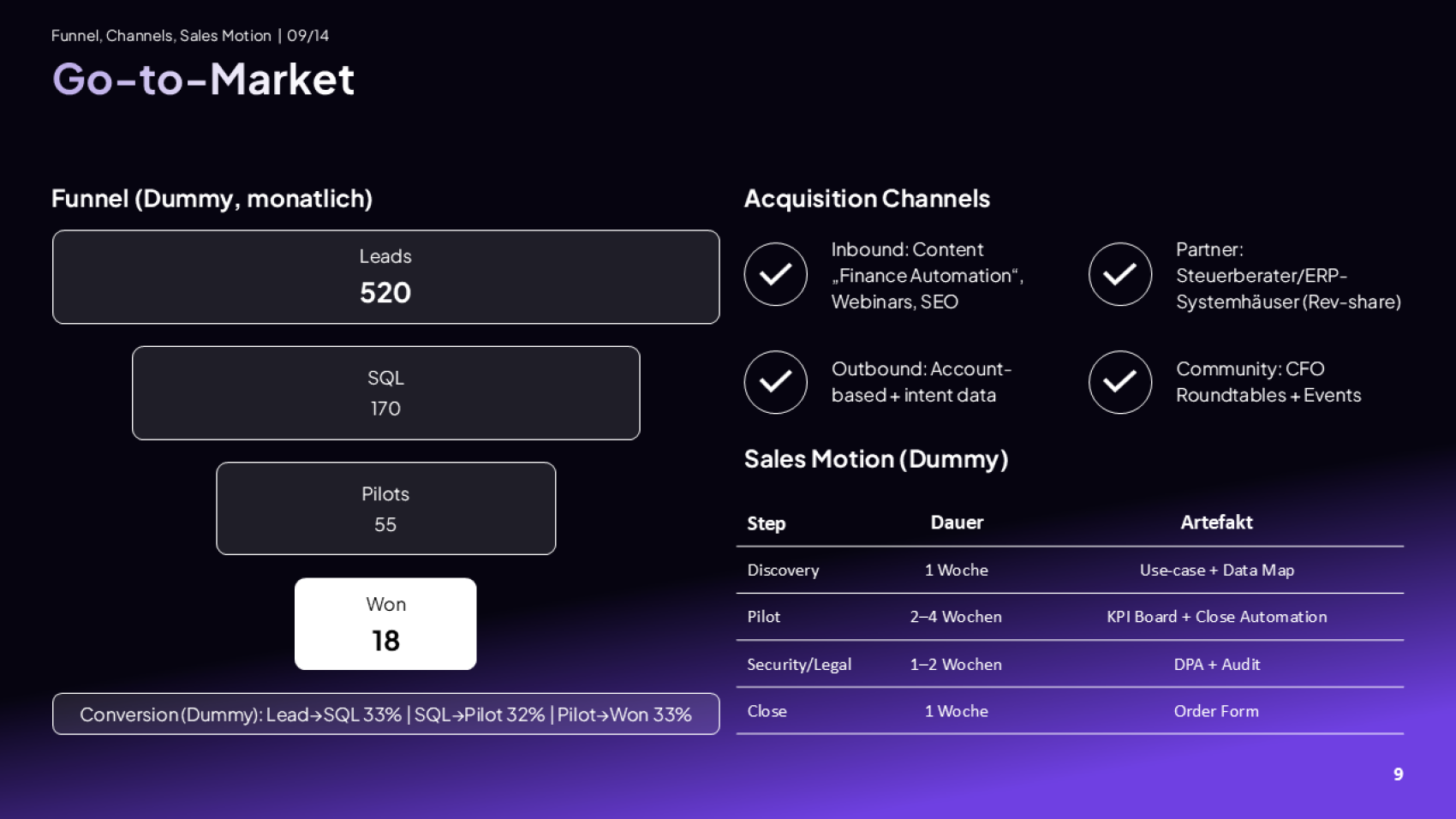Viewport: 1456px width, 819px height.
Task: Click the white Won 18 box
Action: click(385, 624)
